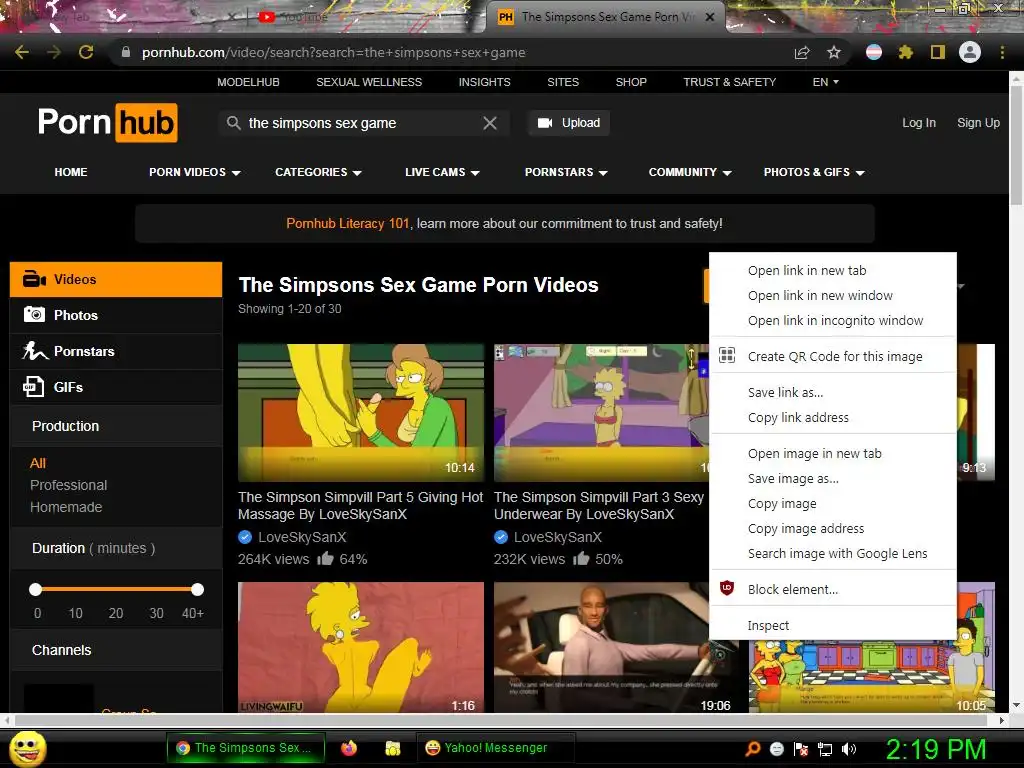
Task: Open TRUST & SAFETY in top bar
Action: 729,82
